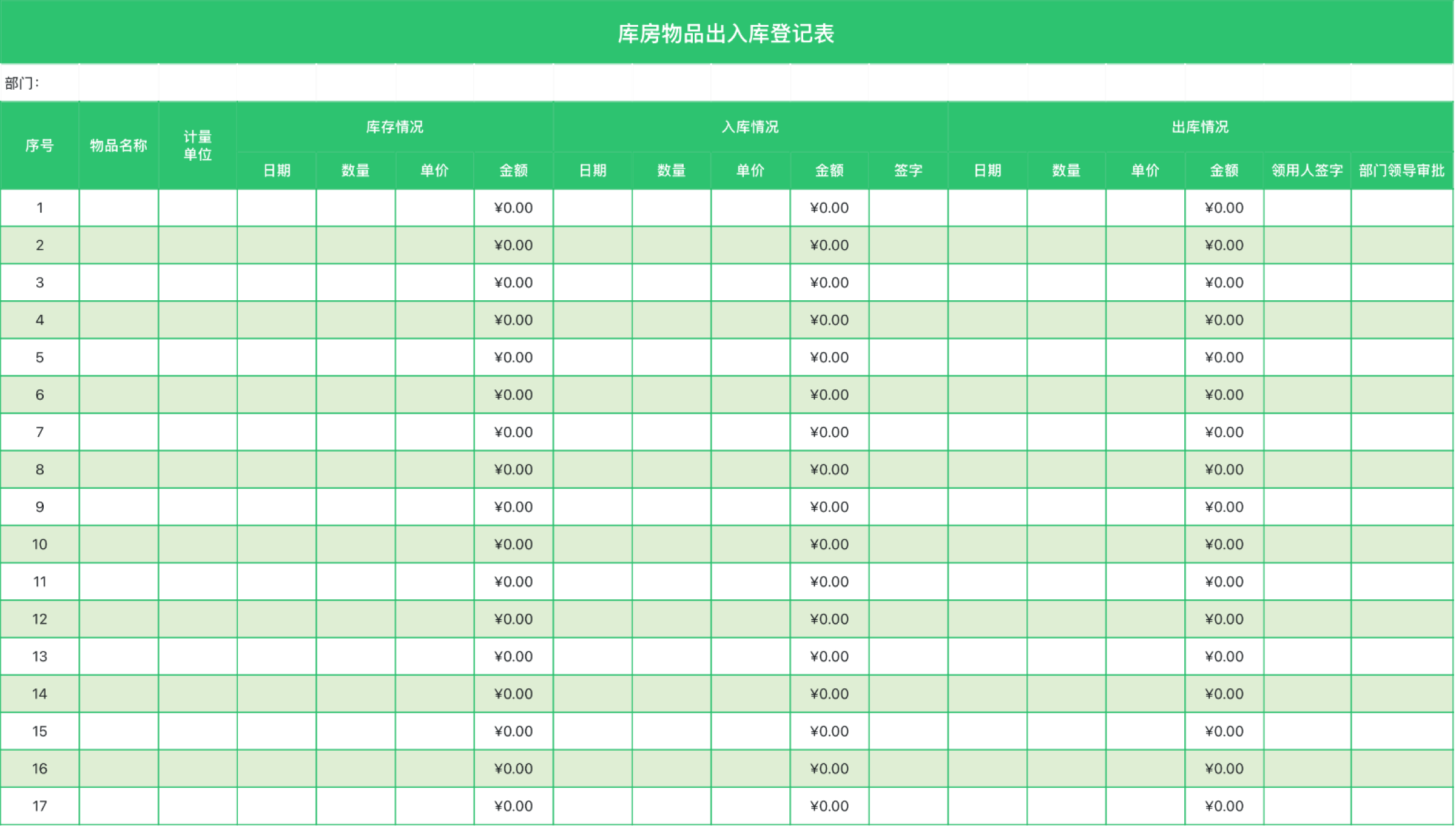Click the ¥0.00 金额 cell in row 2 under 入库情况
This screenshot has width=1456, height=826.
pos(829,245)
